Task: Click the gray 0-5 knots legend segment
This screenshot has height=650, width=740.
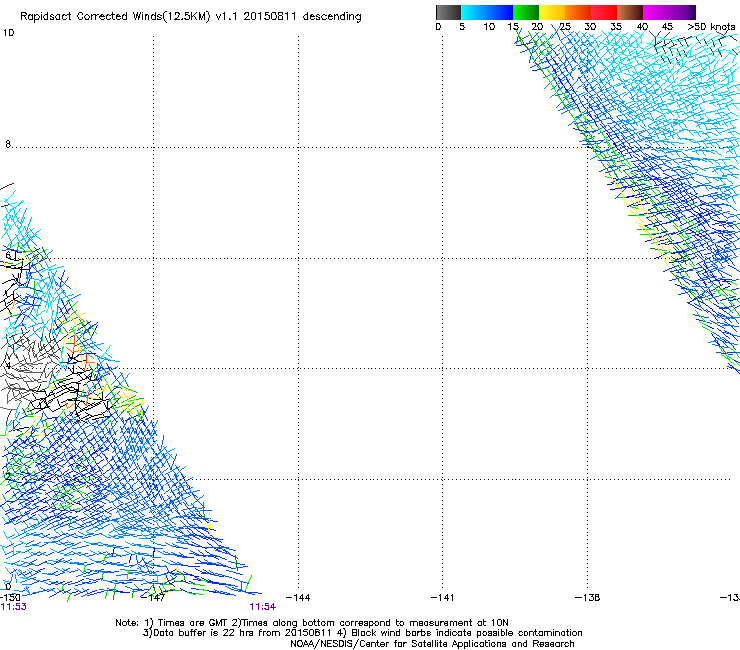Action: pyautogui.click(x=448, y=12)
